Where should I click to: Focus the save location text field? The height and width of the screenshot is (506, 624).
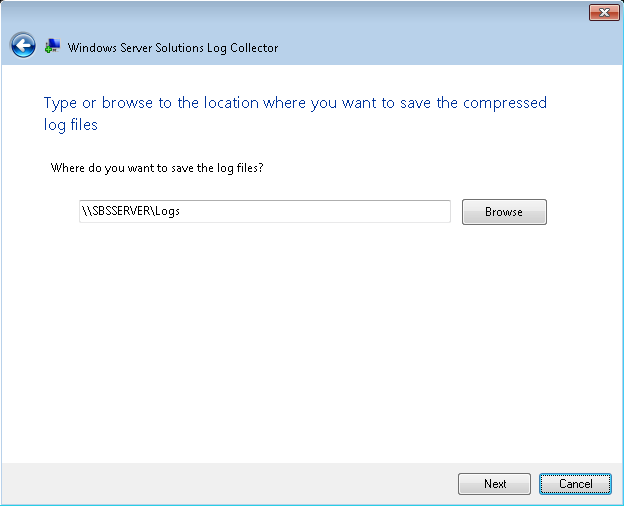[265, 212]
